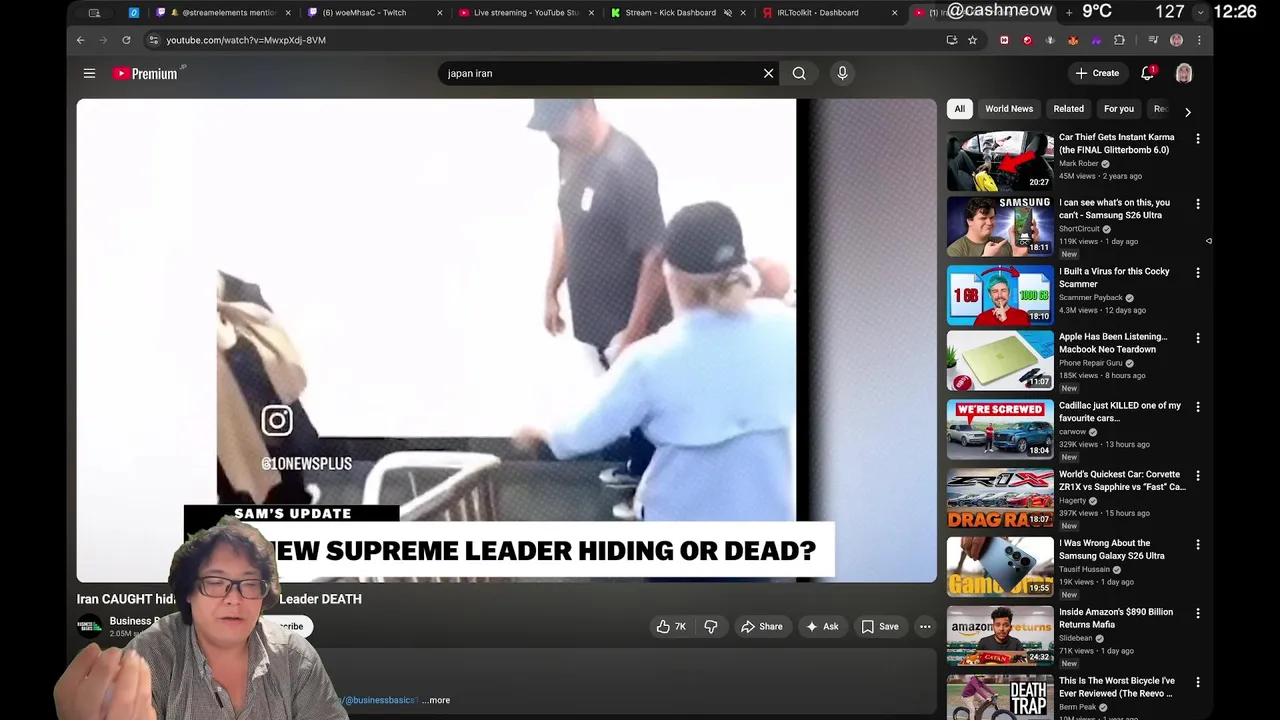Options menu for Samsung S26 Ultra video
This screenshot has height=720, width=1280.
click(1197, 204)
